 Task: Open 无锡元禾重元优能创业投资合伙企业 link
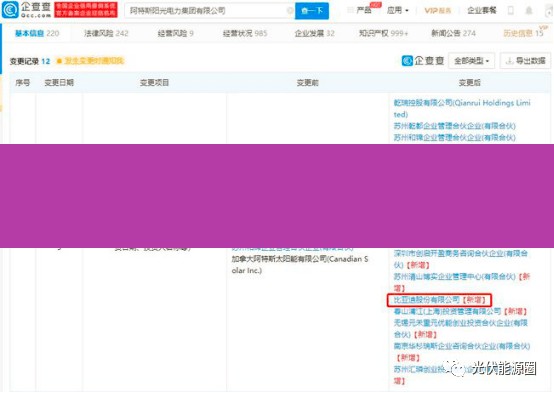pyautogui.click(x=461, y=328)
